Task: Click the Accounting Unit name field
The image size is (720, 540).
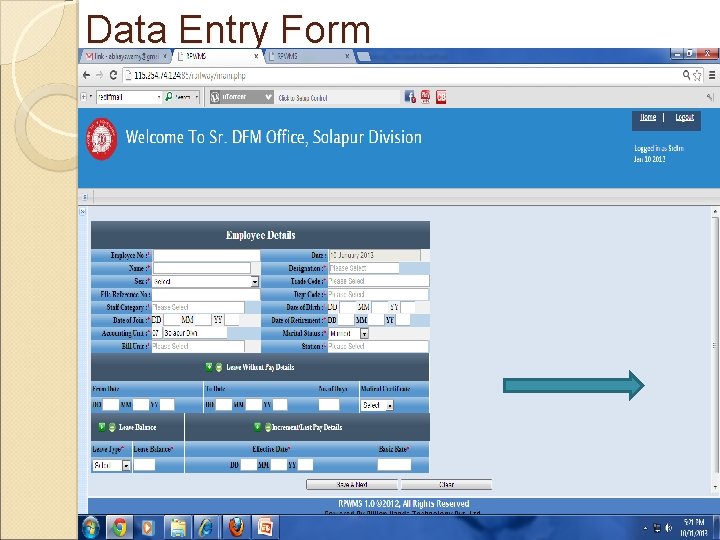Action: point(195,333)
